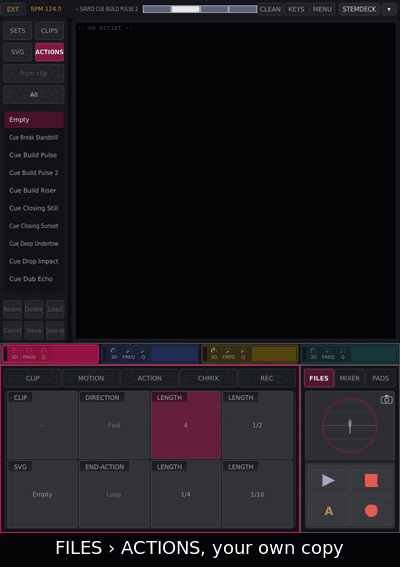The height and width of the screenshot is (567, 400).
Task: Switch to the SETS tab
Action: tap(18, 30)
